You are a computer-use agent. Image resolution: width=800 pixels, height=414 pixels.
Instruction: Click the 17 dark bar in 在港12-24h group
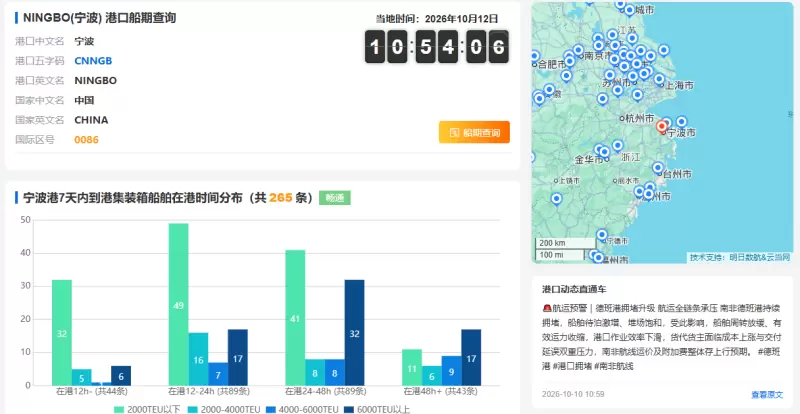(x=238, y=357)
